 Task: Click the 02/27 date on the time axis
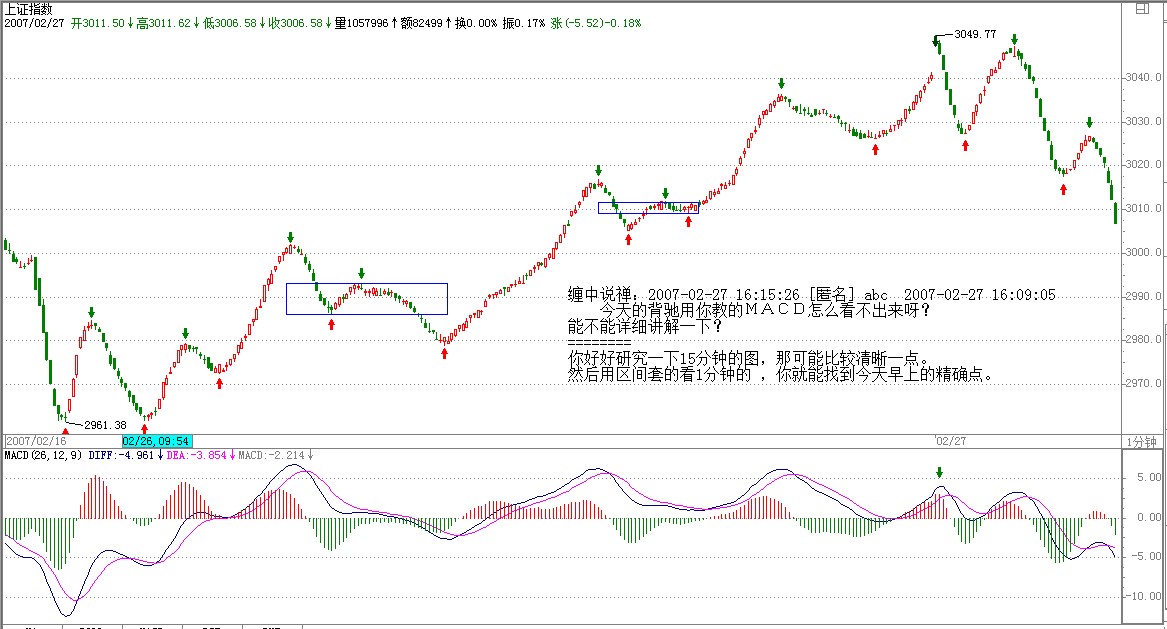point(949,440)
